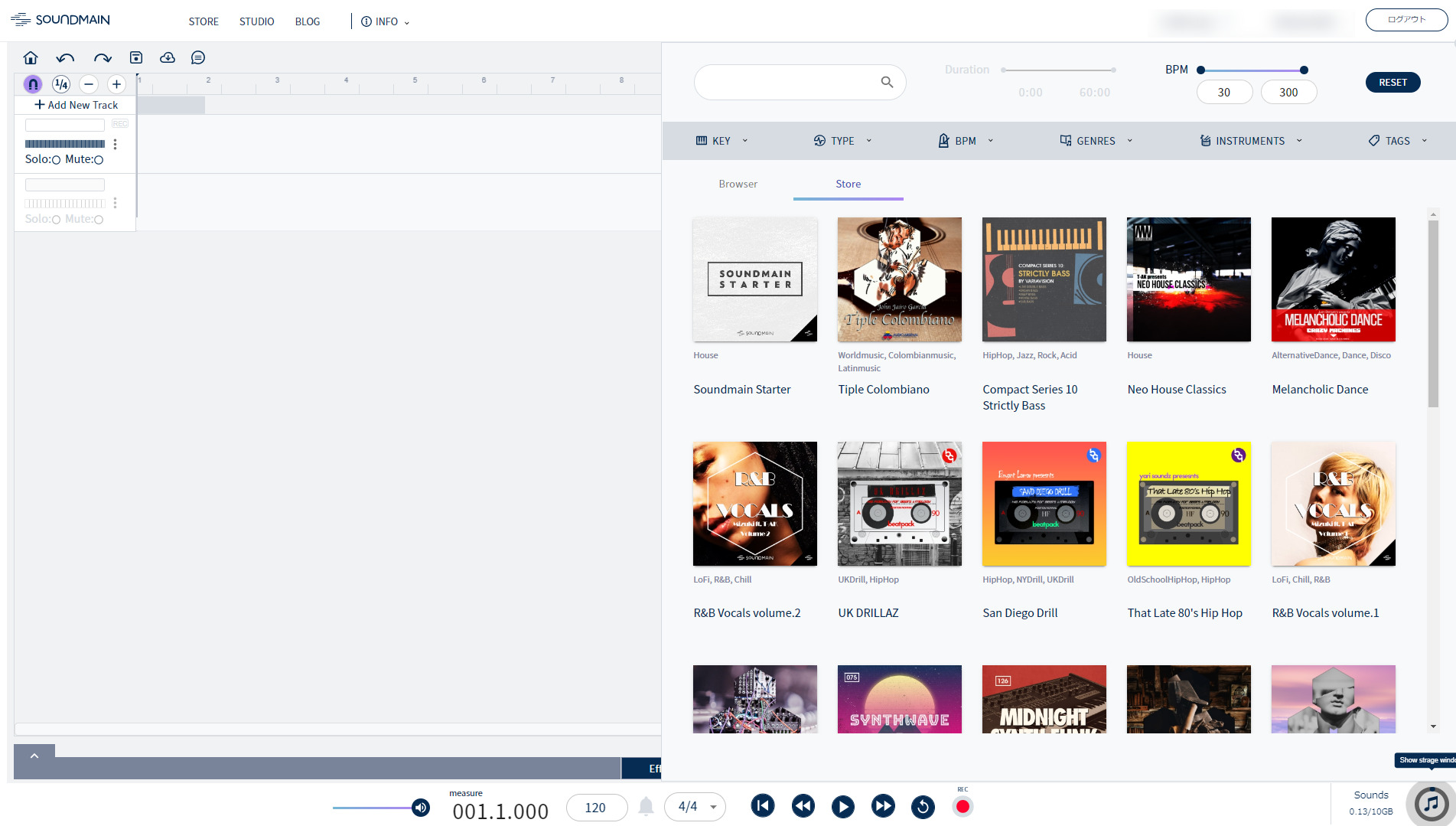
Task: Open That Late 80's Hip Hop cover
Action: click(1188, 504)
